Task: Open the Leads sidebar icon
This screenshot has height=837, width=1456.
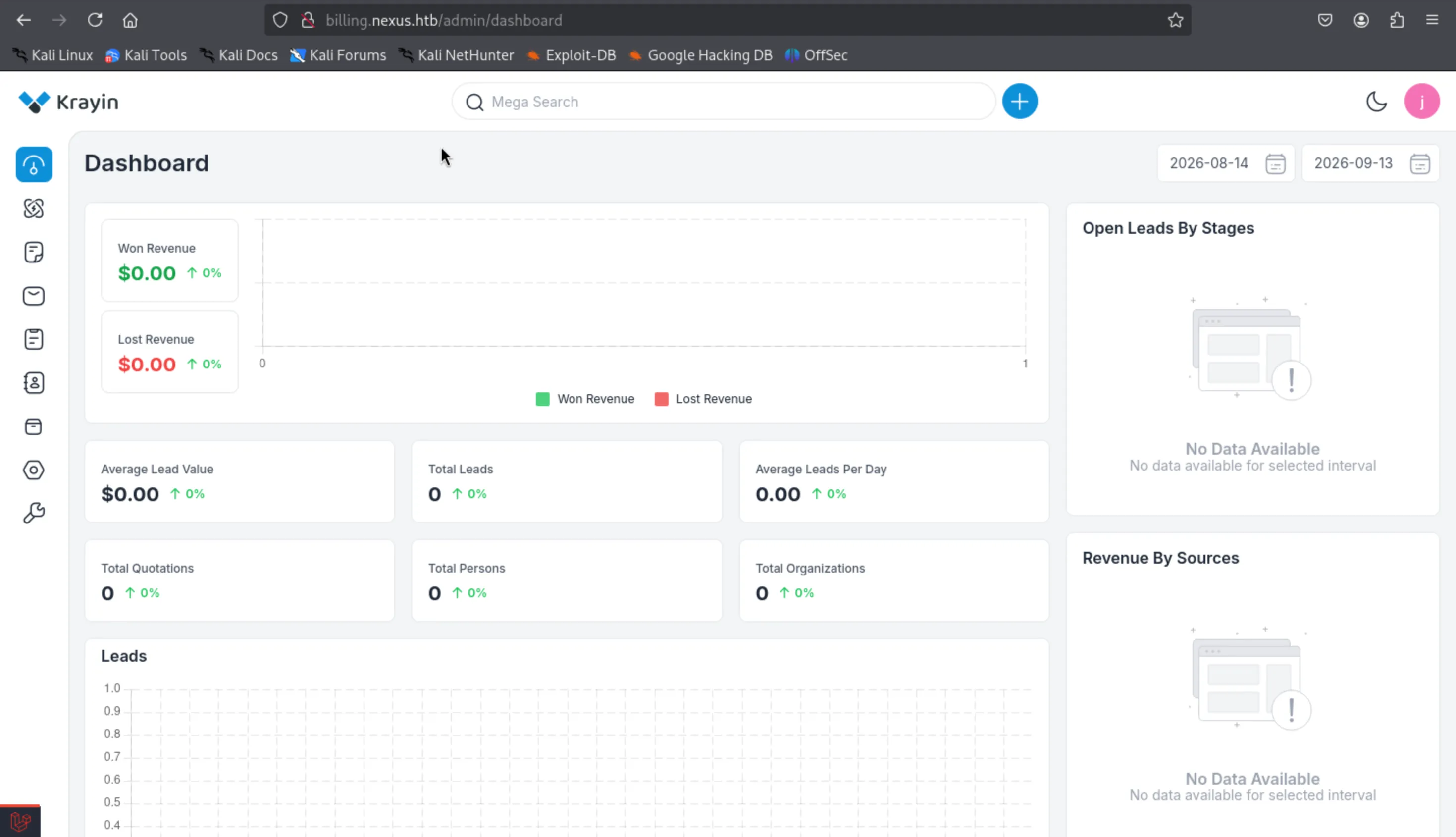Action: point(34,208)
